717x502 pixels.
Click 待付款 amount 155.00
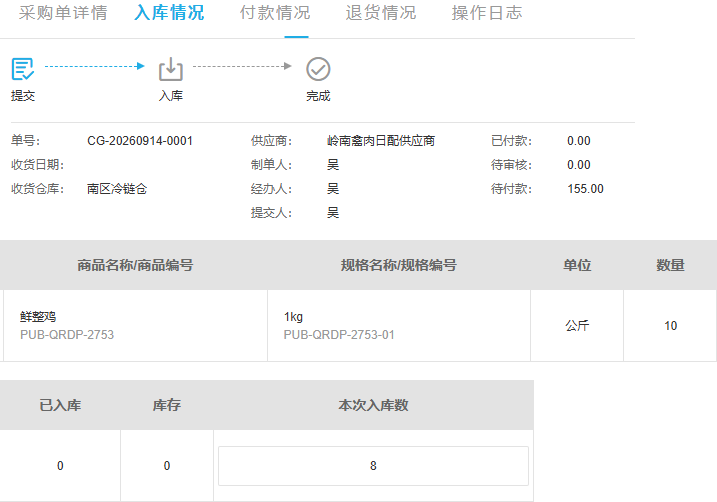585,189
